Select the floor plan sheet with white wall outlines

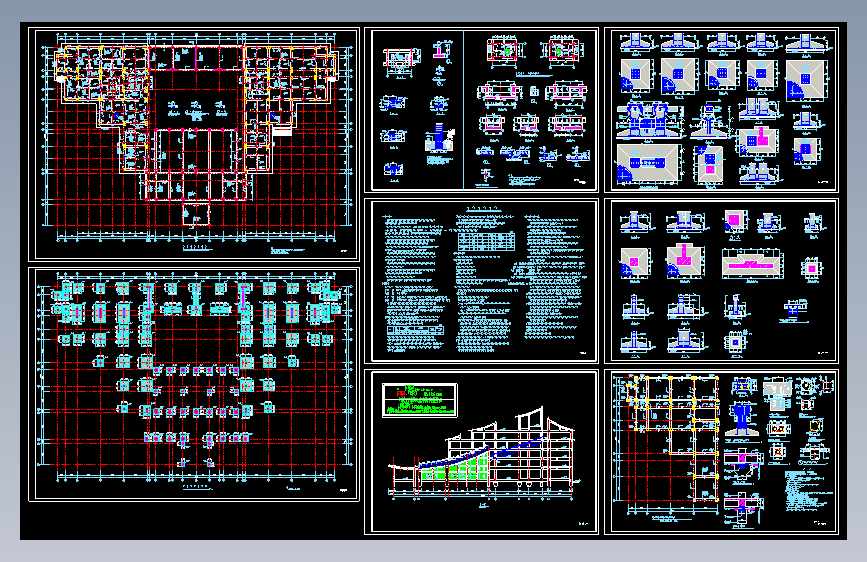pos(194,144)
